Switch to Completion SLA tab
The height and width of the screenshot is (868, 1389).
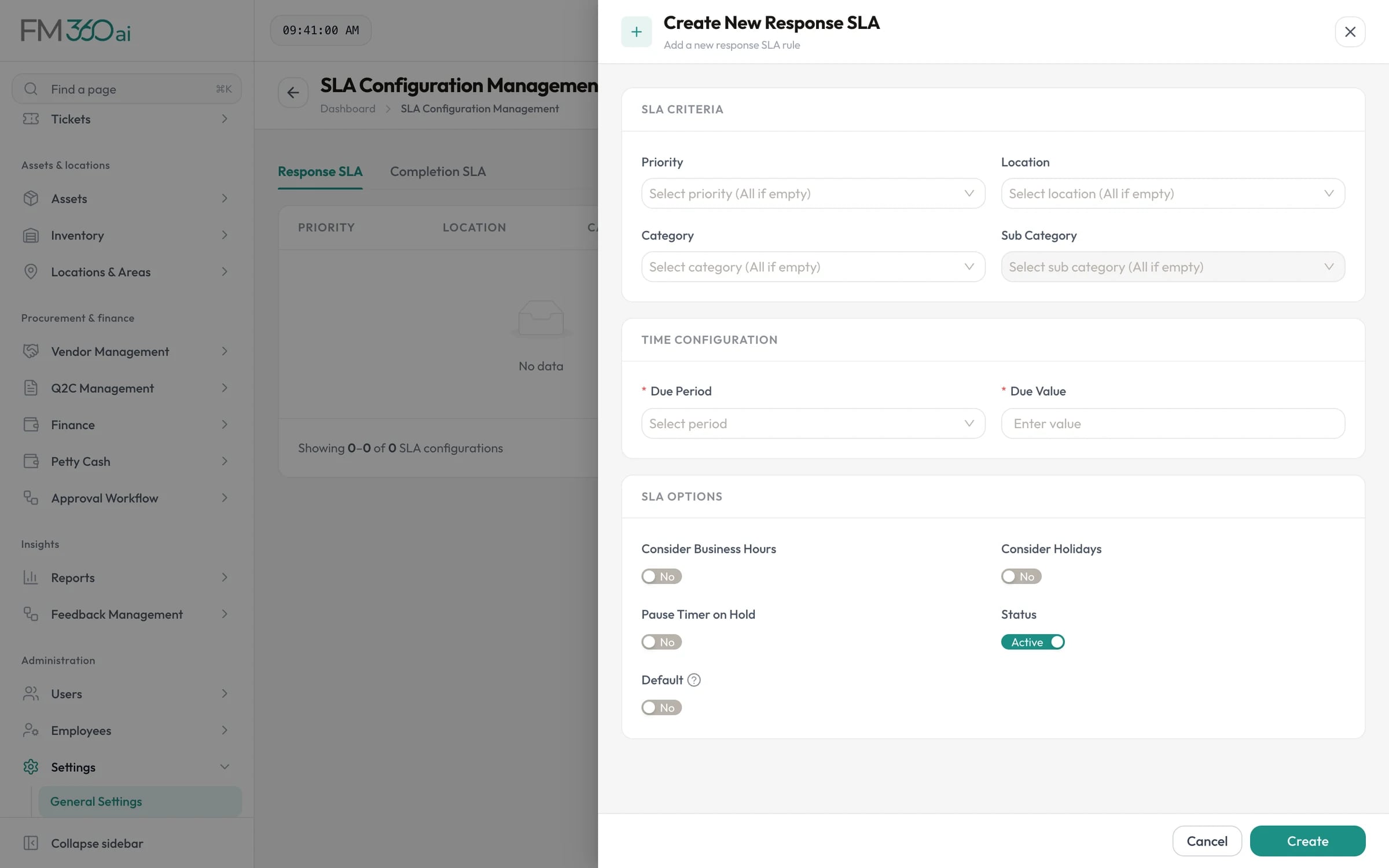click(438, 171)
